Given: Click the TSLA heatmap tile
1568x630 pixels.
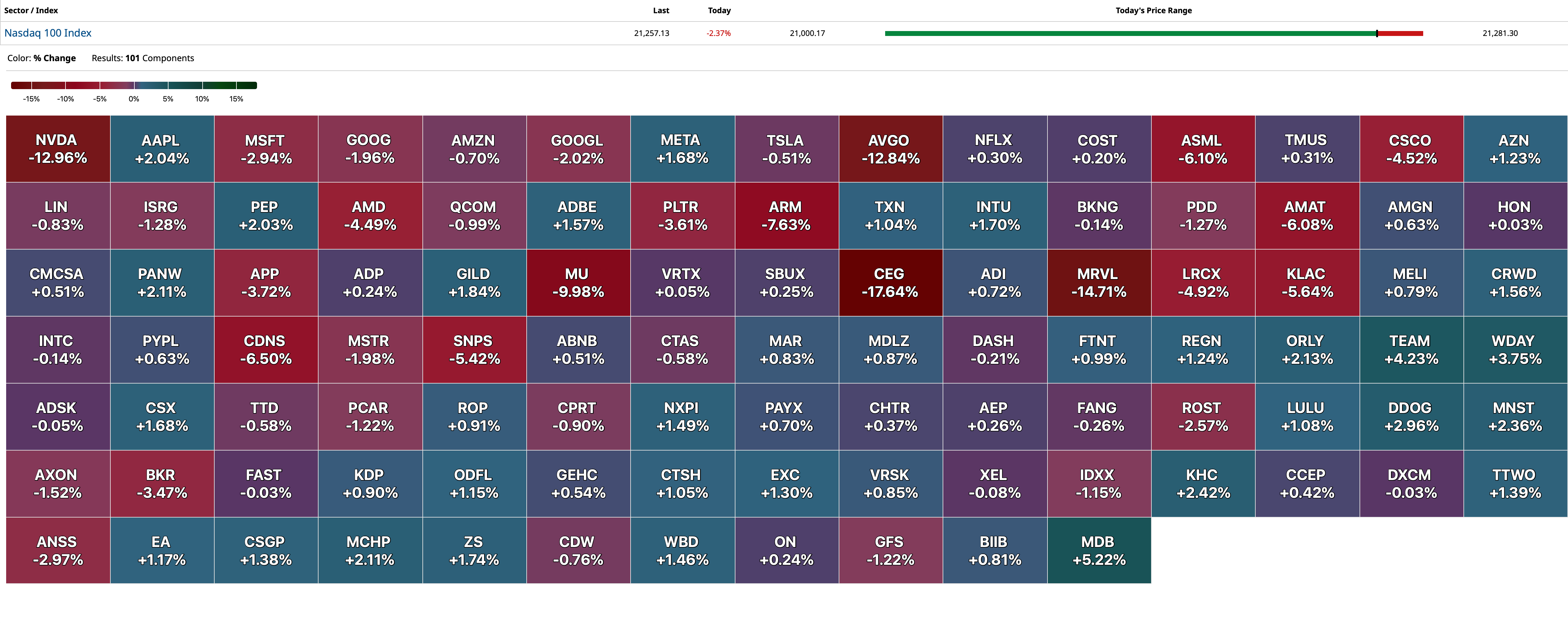Looking at the screenshot, I should click(x=786, y=149).
